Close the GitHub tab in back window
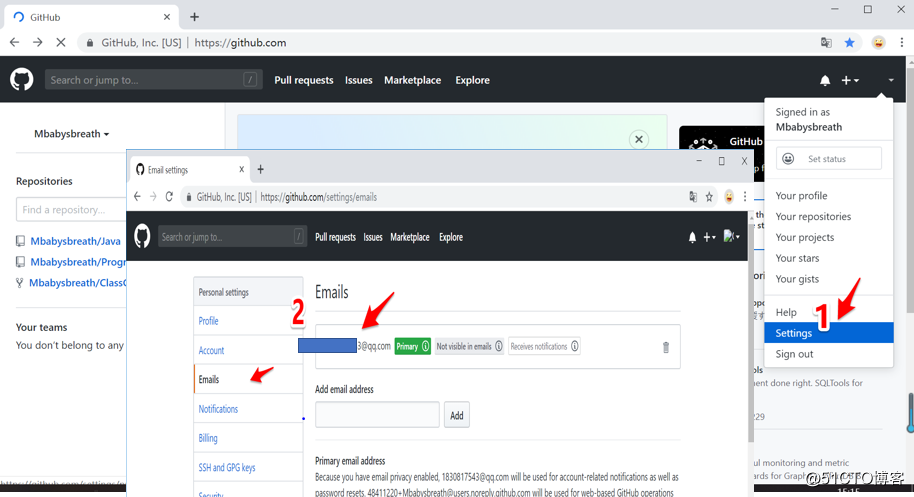Image resolution: width=914 pixels, height=497 pixels. [167, 17]
